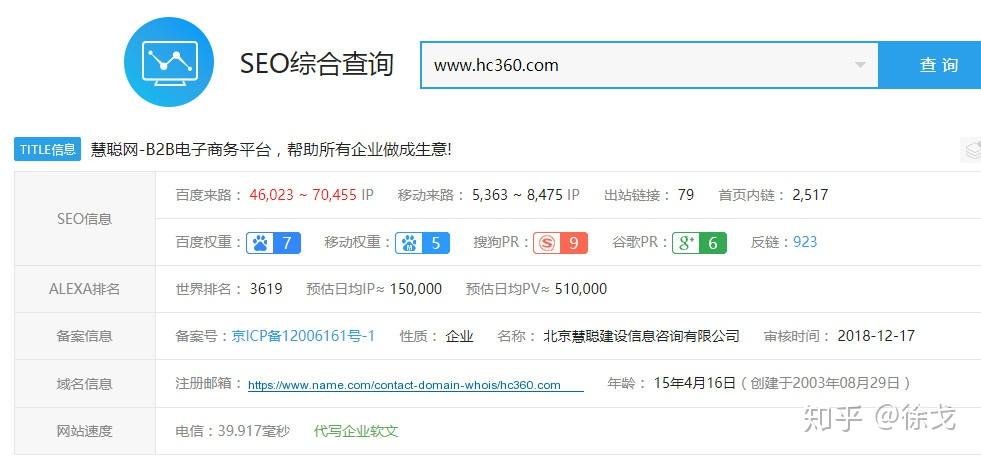Screen dimensions: 981x457
Task: Click the domain age 15年4月16日
Action: [694, 383]
